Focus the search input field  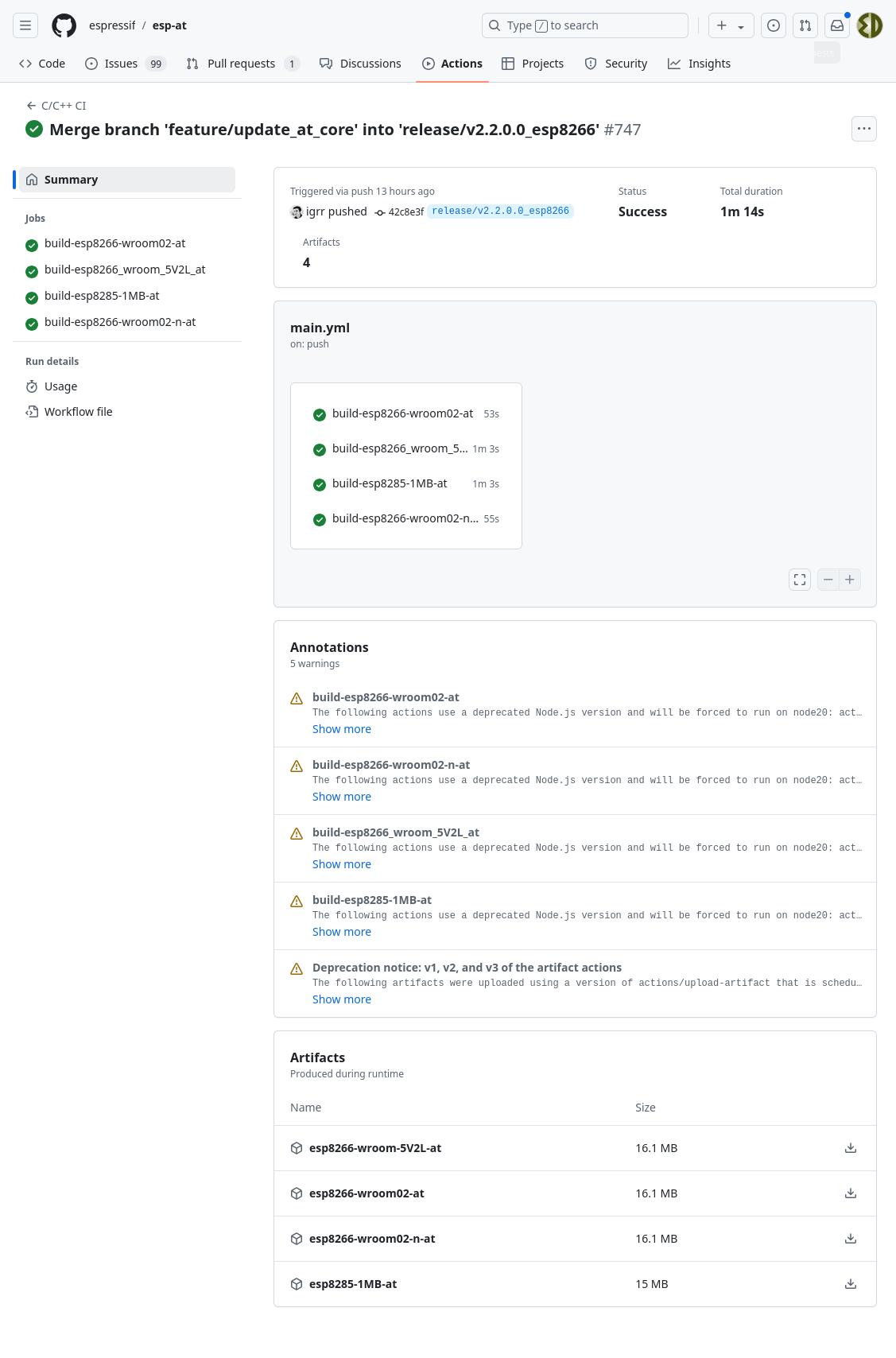coord(585,25)
